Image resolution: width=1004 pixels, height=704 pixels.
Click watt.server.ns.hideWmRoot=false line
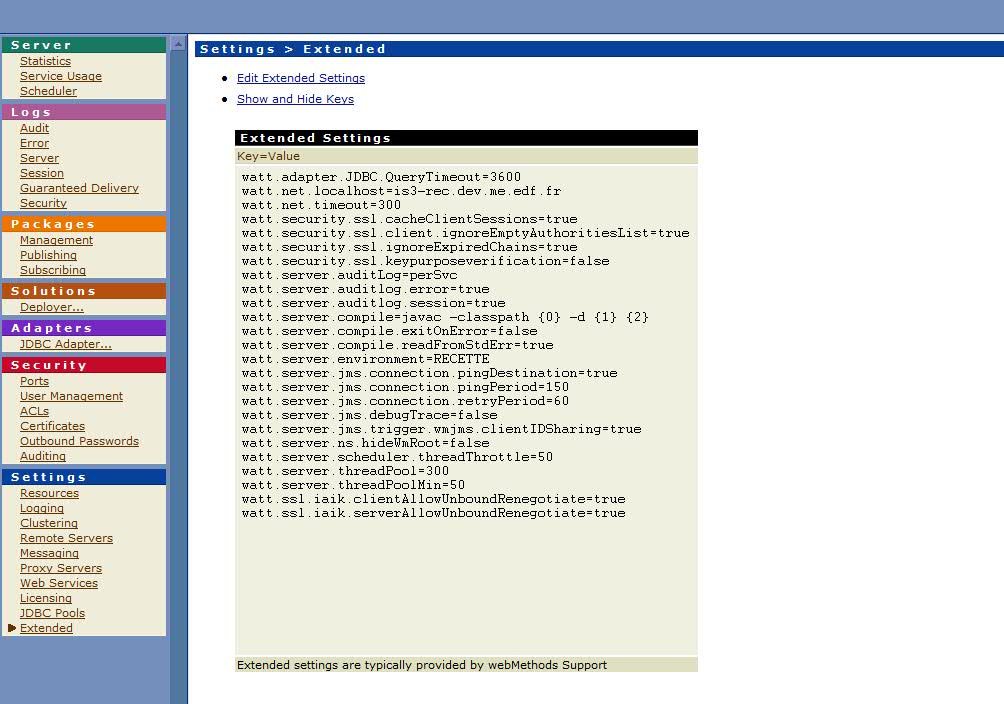tap(365, 443)
